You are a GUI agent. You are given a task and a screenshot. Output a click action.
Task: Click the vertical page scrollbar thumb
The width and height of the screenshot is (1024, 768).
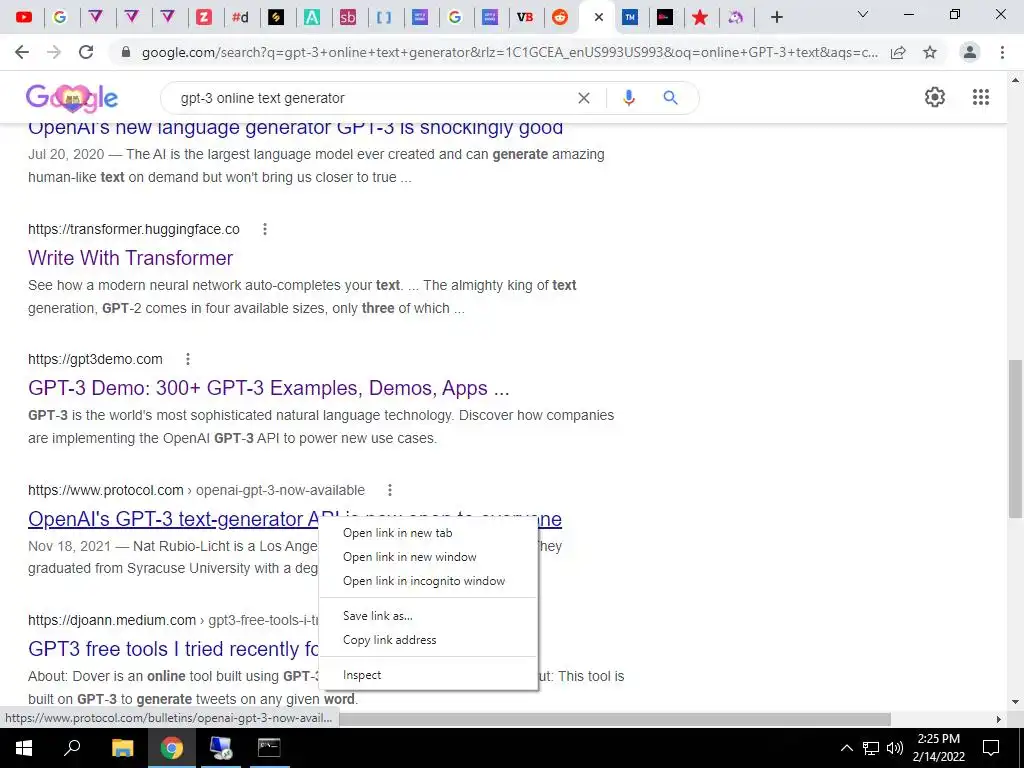pos(1015,438)
